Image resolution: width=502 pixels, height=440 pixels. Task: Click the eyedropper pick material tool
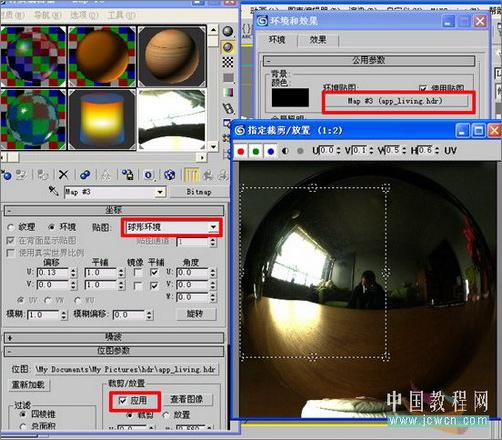pos(53,191)
